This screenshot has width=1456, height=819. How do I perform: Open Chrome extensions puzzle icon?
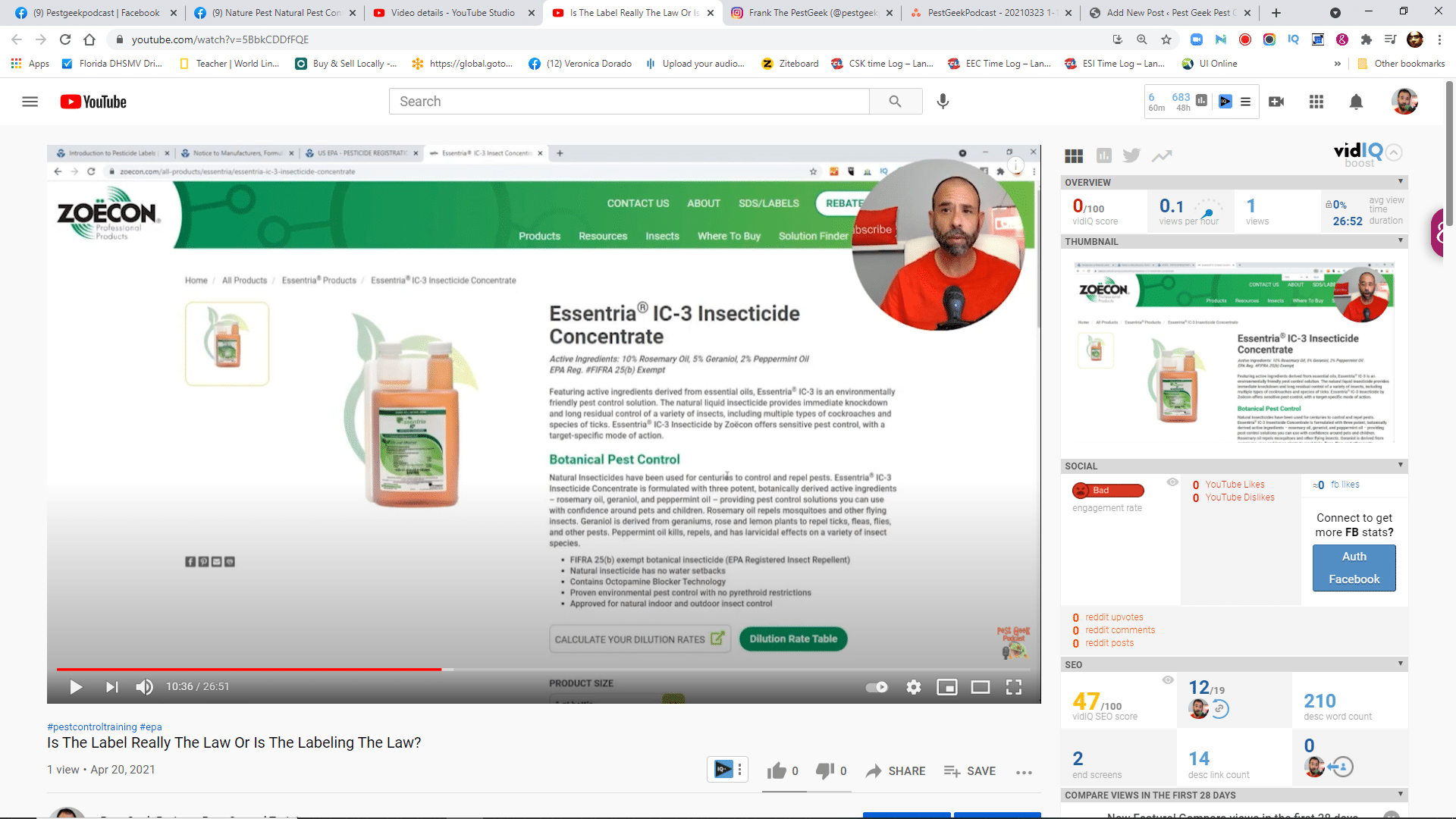(x=1366, y=39)
